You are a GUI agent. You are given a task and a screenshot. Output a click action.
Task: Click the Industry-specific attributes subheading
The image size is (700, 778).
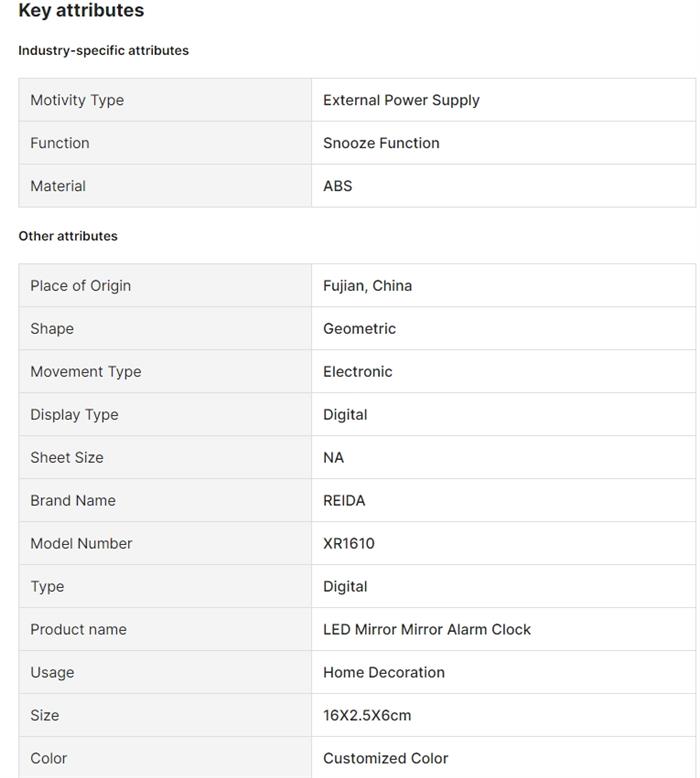pos(103,50)
